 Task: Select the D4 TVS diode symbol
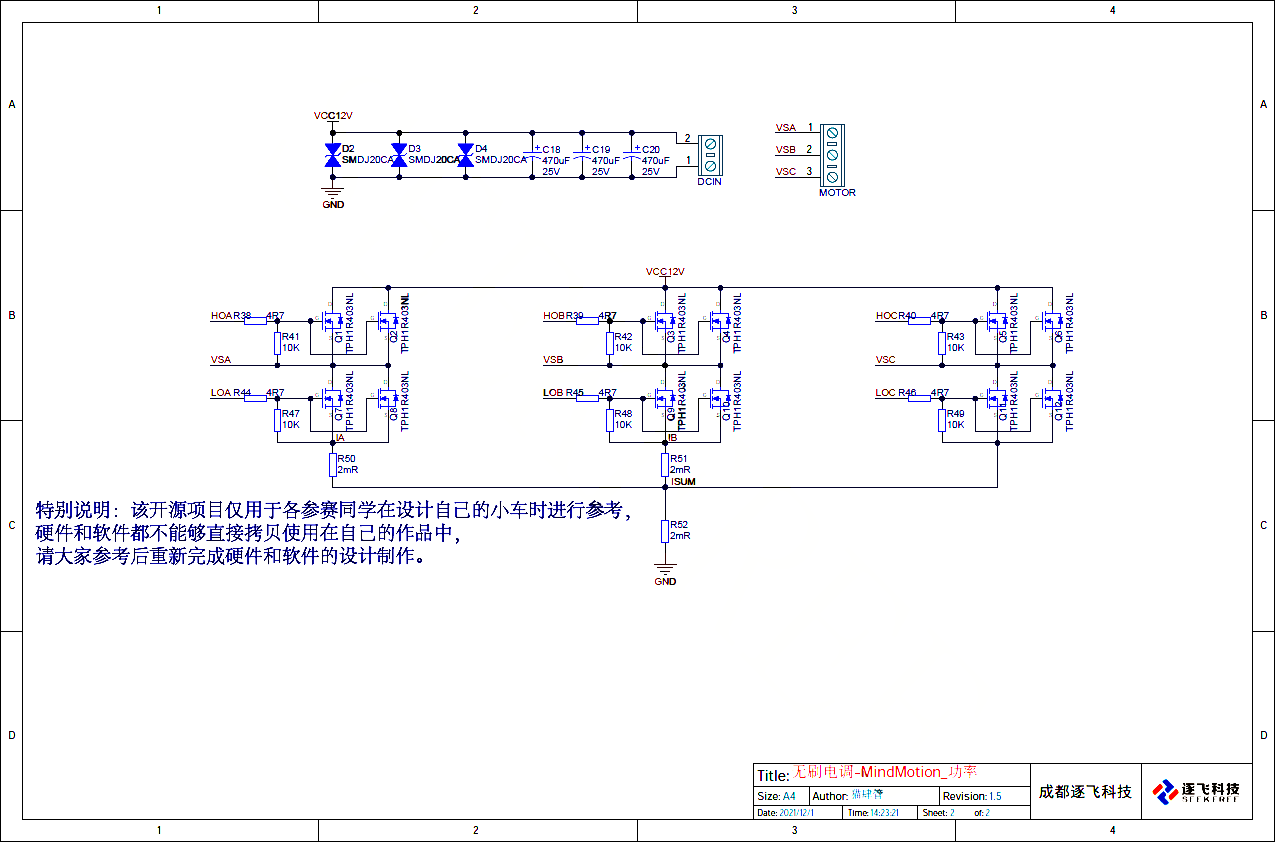click(x=465, y=155)
